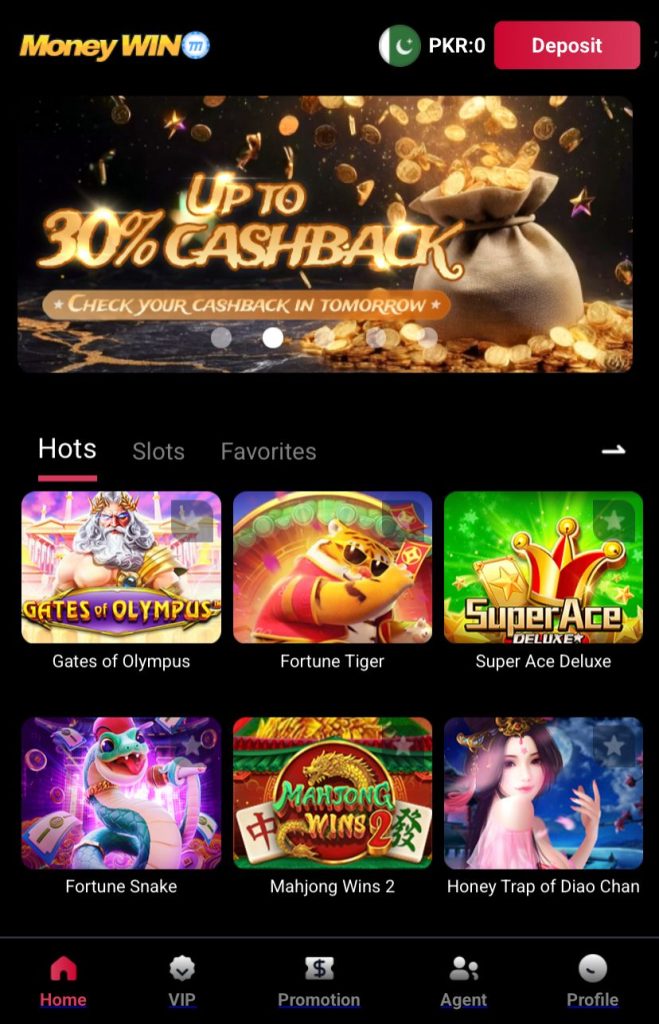Viewport: 659px width, 1024px height.
Task: Select the first banner carousel dot
Action: pyautogui.click(x=221, y=338)
